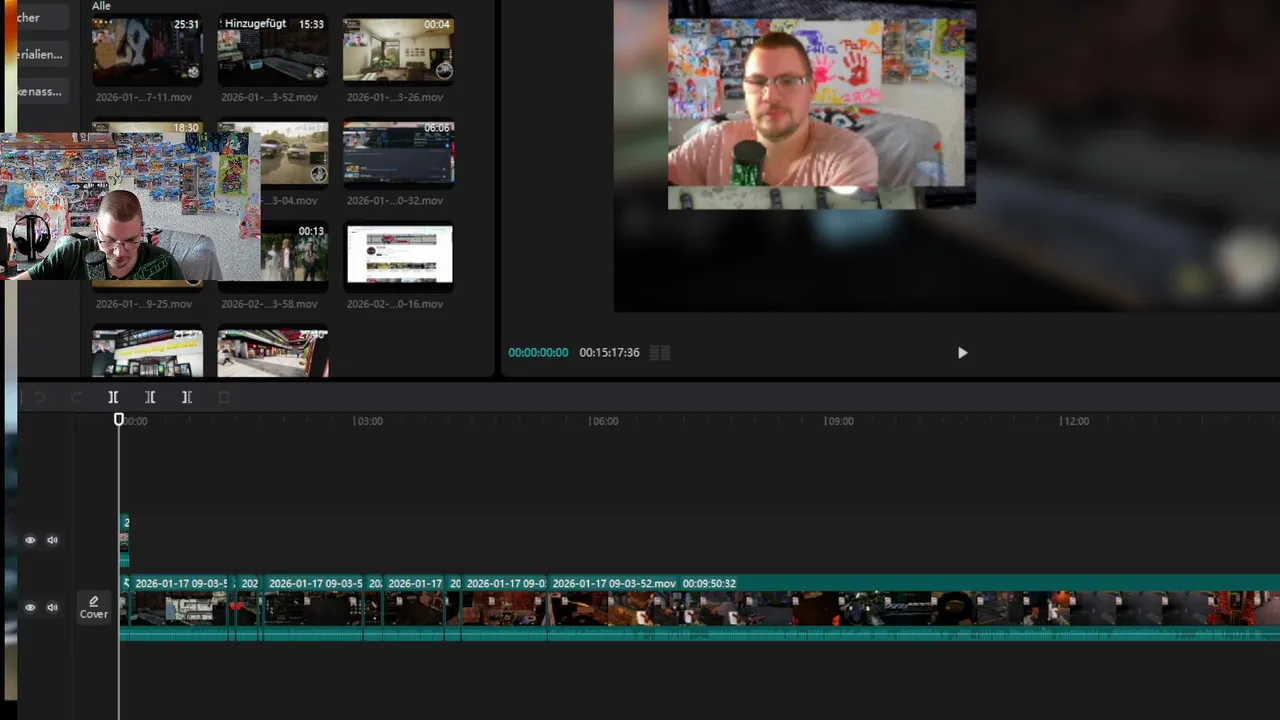Select the 06:06 media thumbnail

coord(398,153)
